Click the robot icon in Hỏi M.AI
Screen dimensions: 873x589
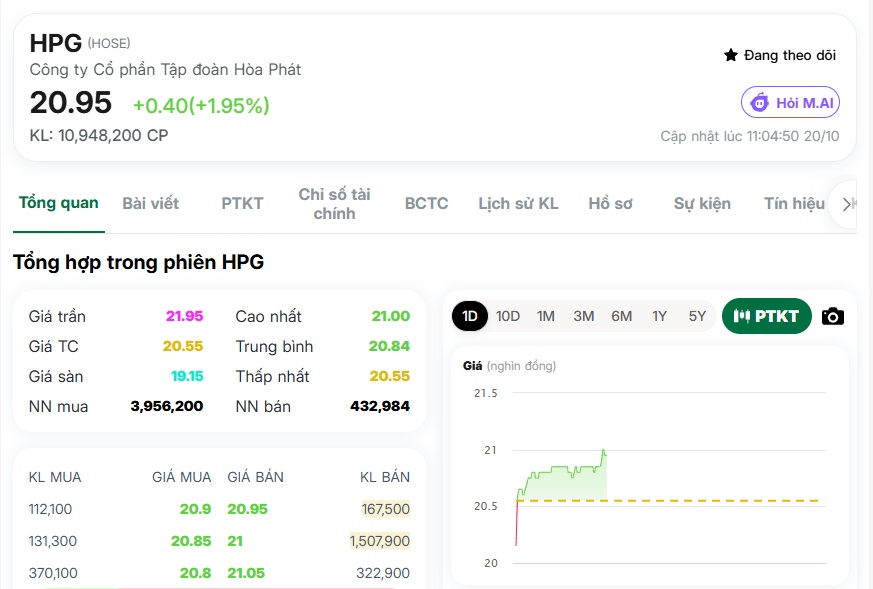point(759,103)
